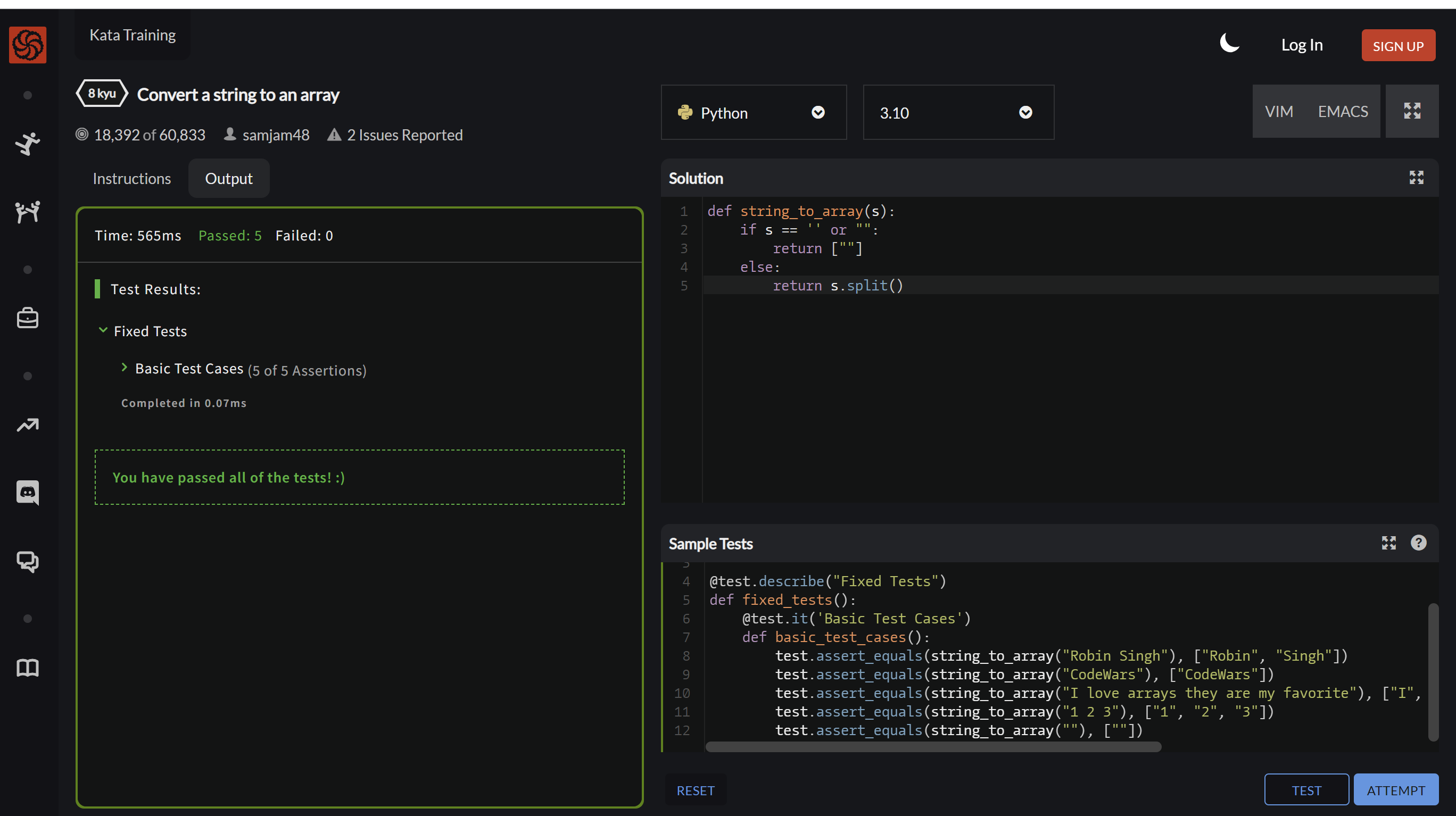The width and height of the screenshot is (1456, 816).
Task: Open the 3.10 version dropdown
Action: point(958,112)
